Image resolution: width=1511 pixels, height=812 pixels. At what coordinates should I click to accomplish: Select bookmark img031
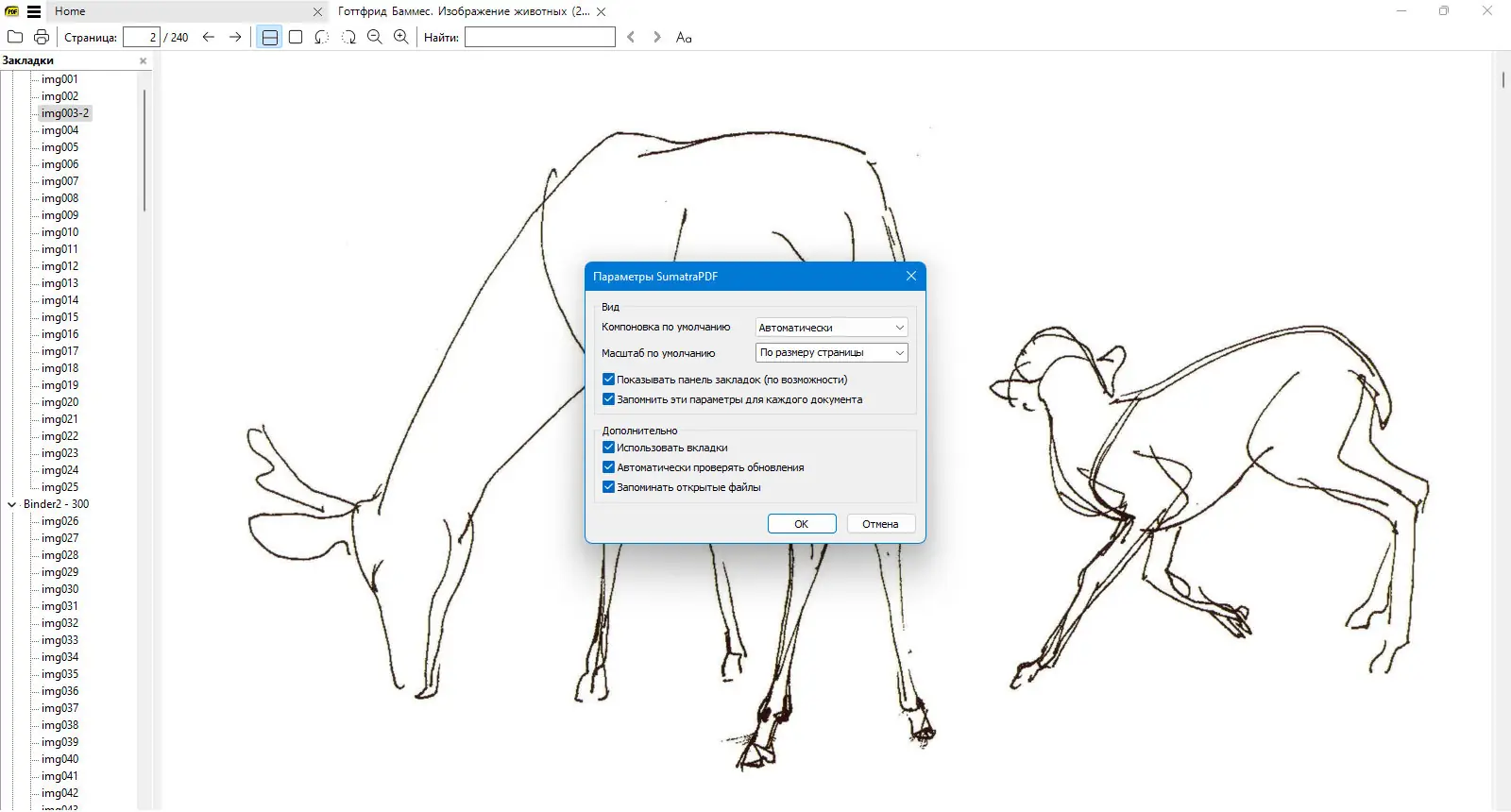[59, 606]
